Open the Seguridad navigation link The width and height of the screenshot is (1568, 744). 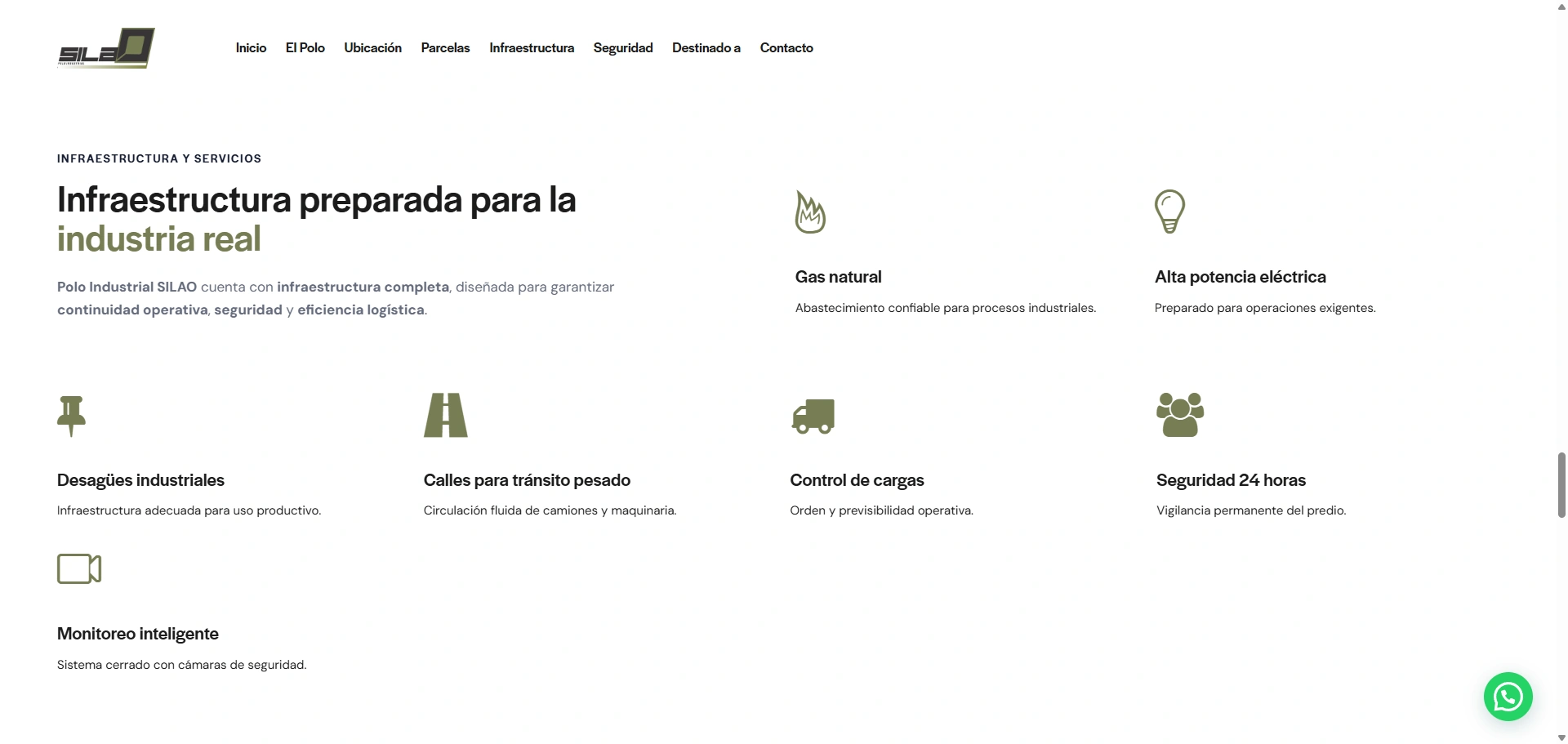point(623,48)
